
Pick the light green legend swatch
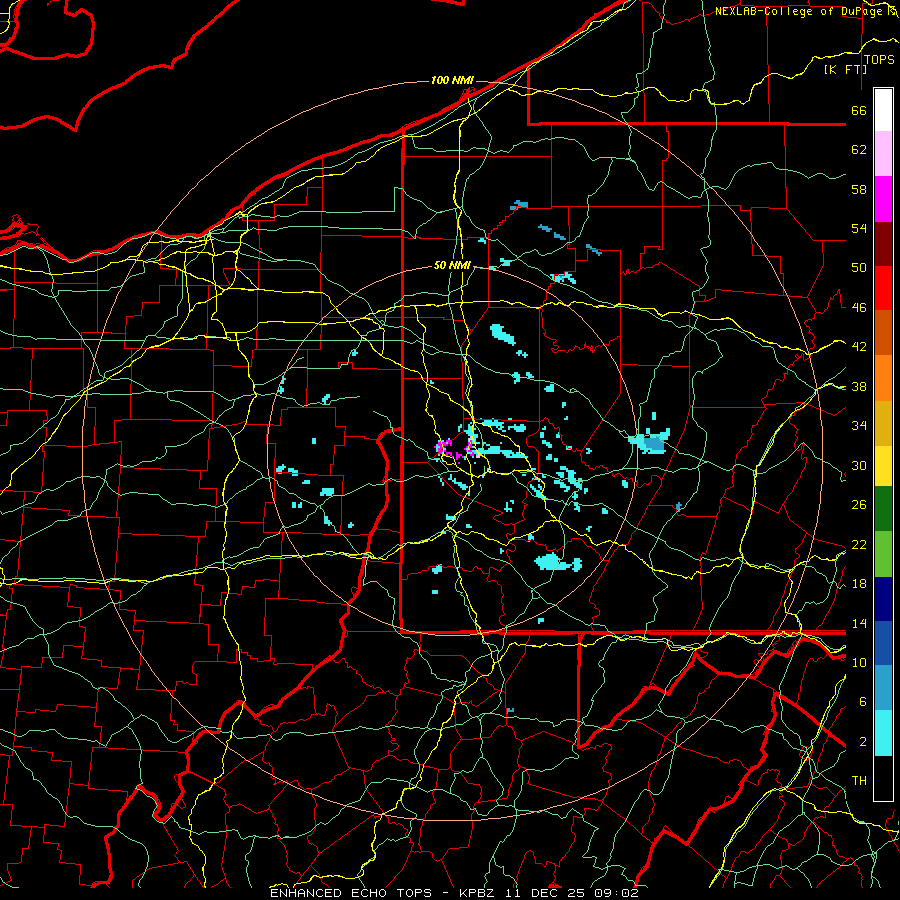point(883,554)
